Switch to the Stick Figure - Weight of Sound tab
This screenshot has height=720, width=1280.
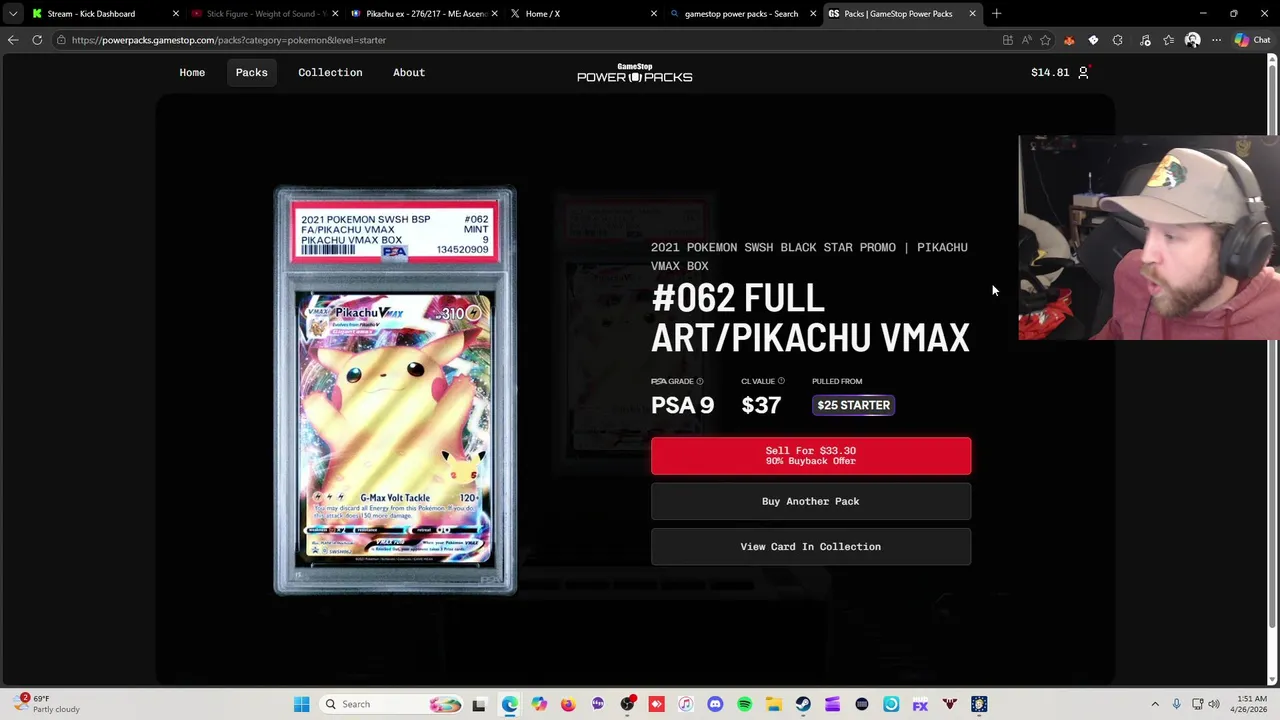(x=265, y=14)
